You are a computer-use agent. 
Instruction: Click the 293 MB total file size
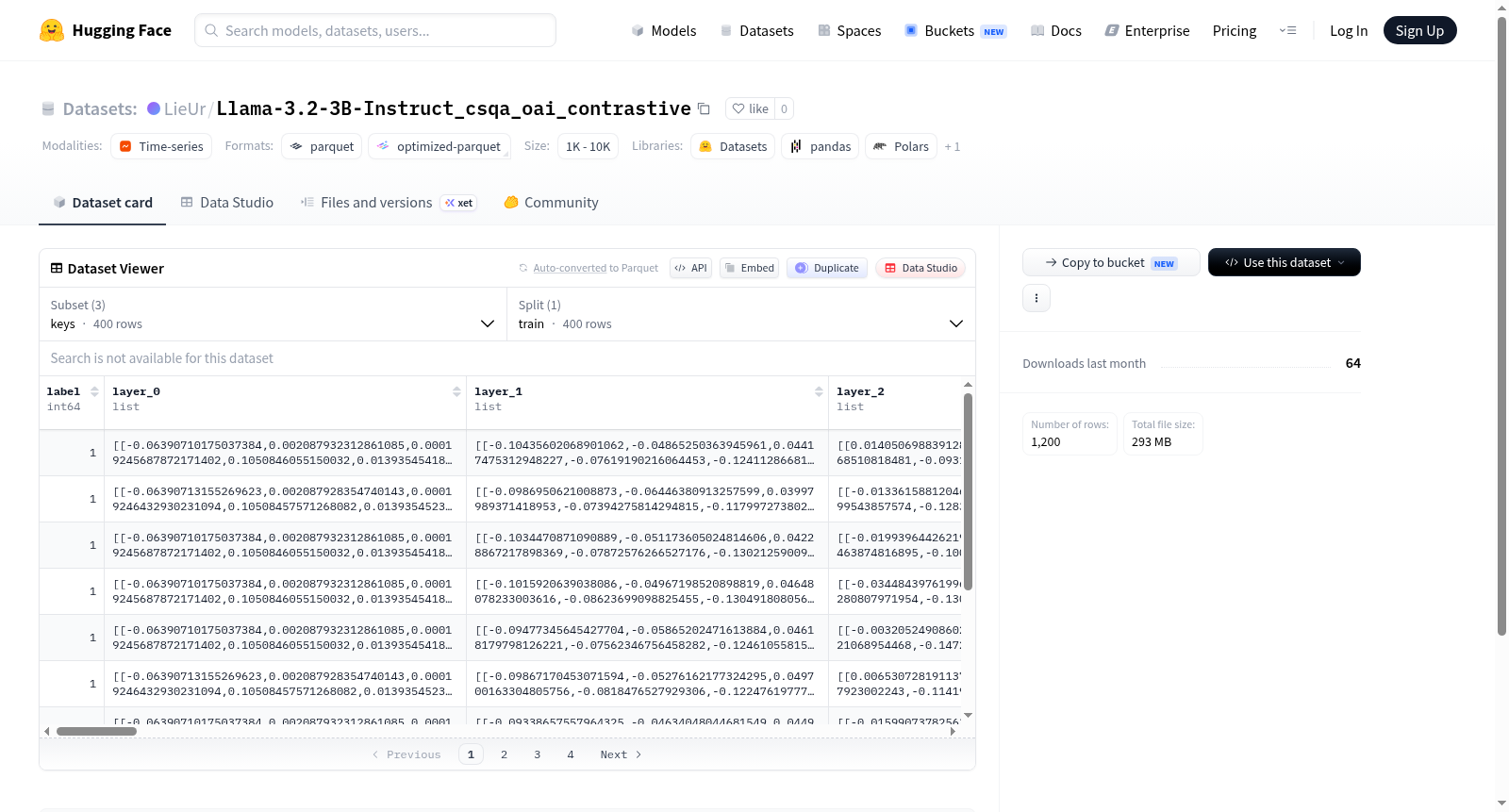click(x=1152, y=441)
